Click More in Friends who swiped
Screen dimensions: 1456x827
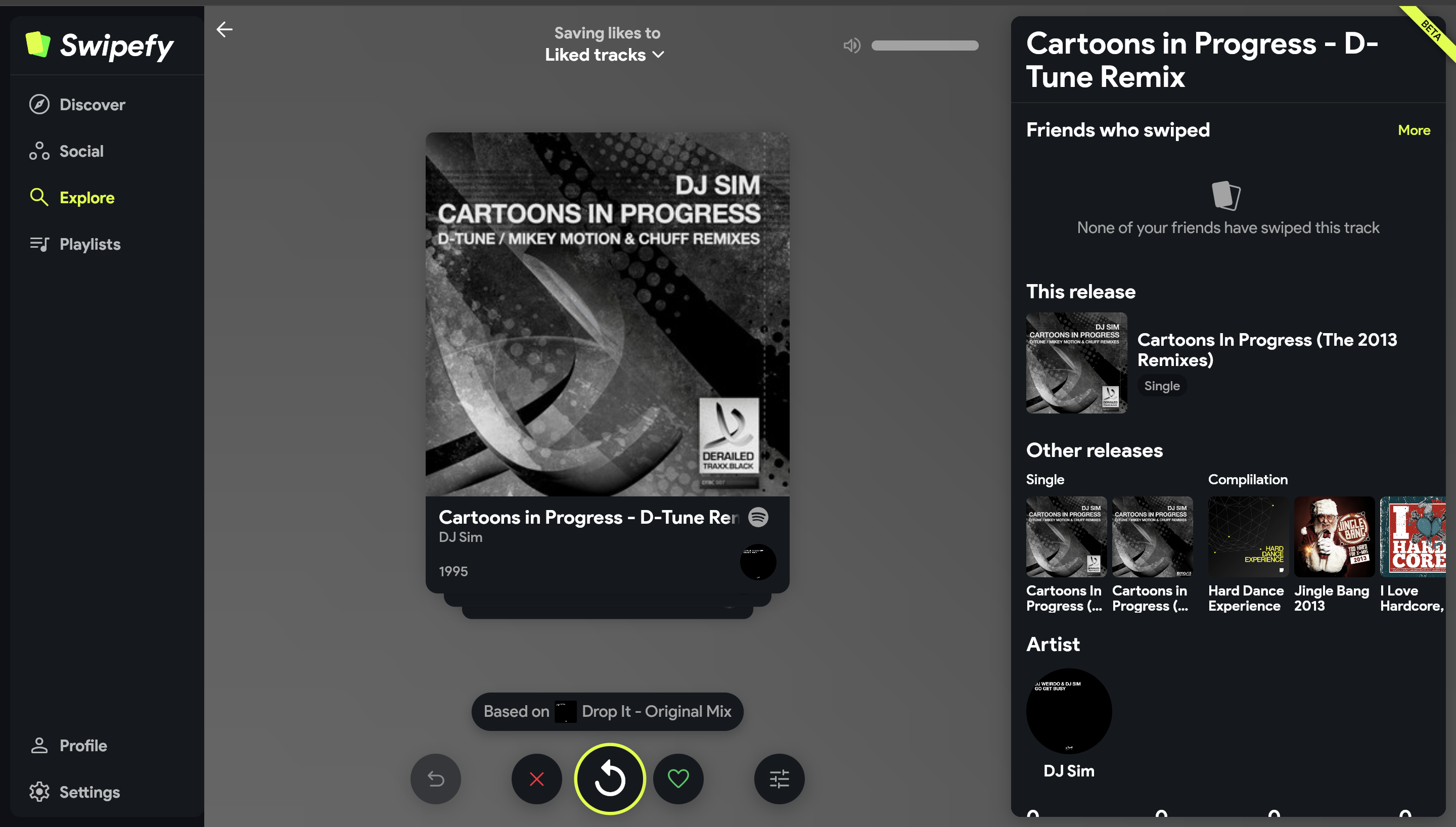coord(1414,130)
